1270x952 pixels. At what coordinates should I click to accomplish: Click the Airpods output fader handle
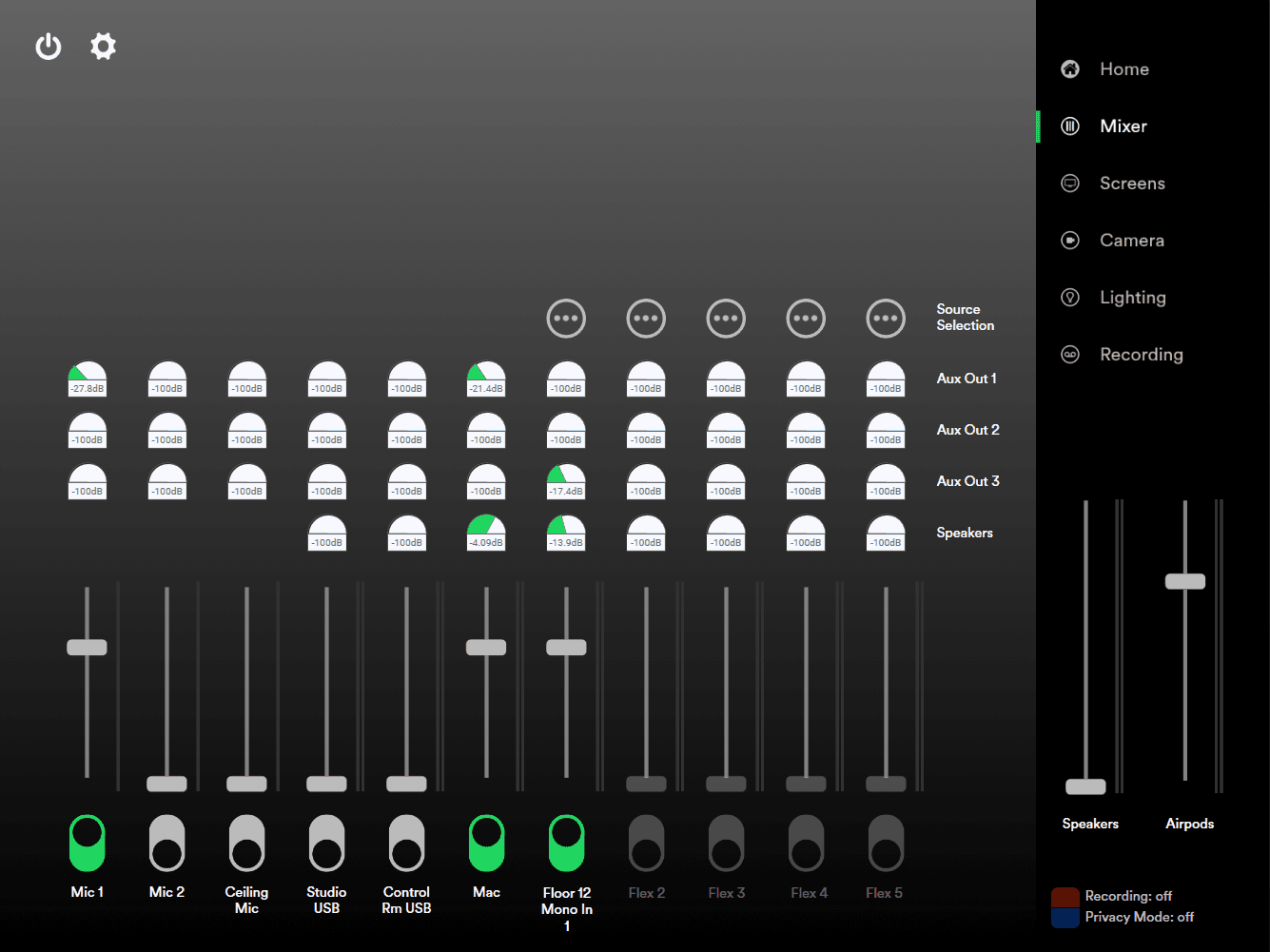[1185, 581]
